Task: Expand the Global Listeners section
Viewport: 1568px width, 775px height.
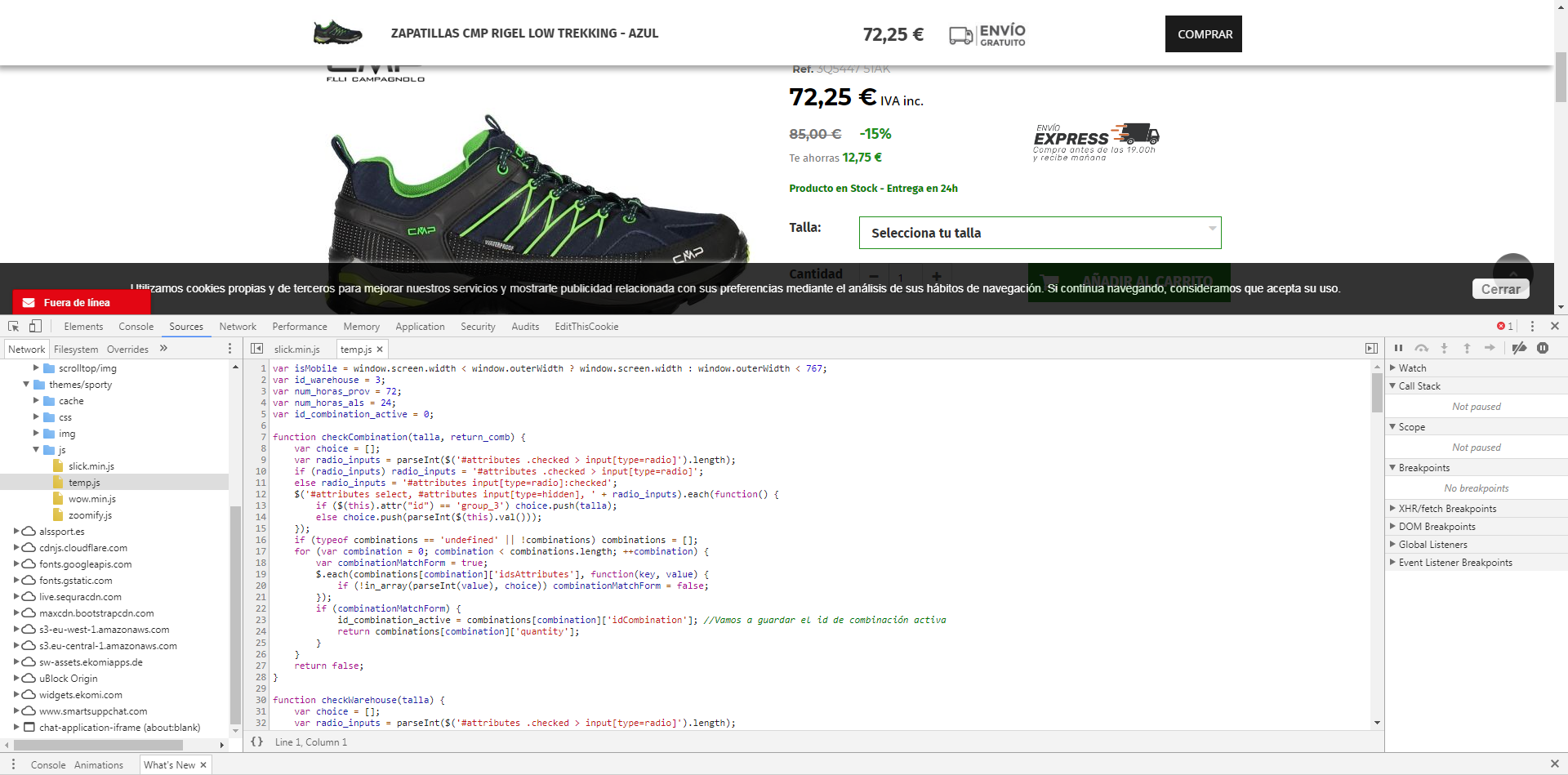Action: click(1393, 545)
